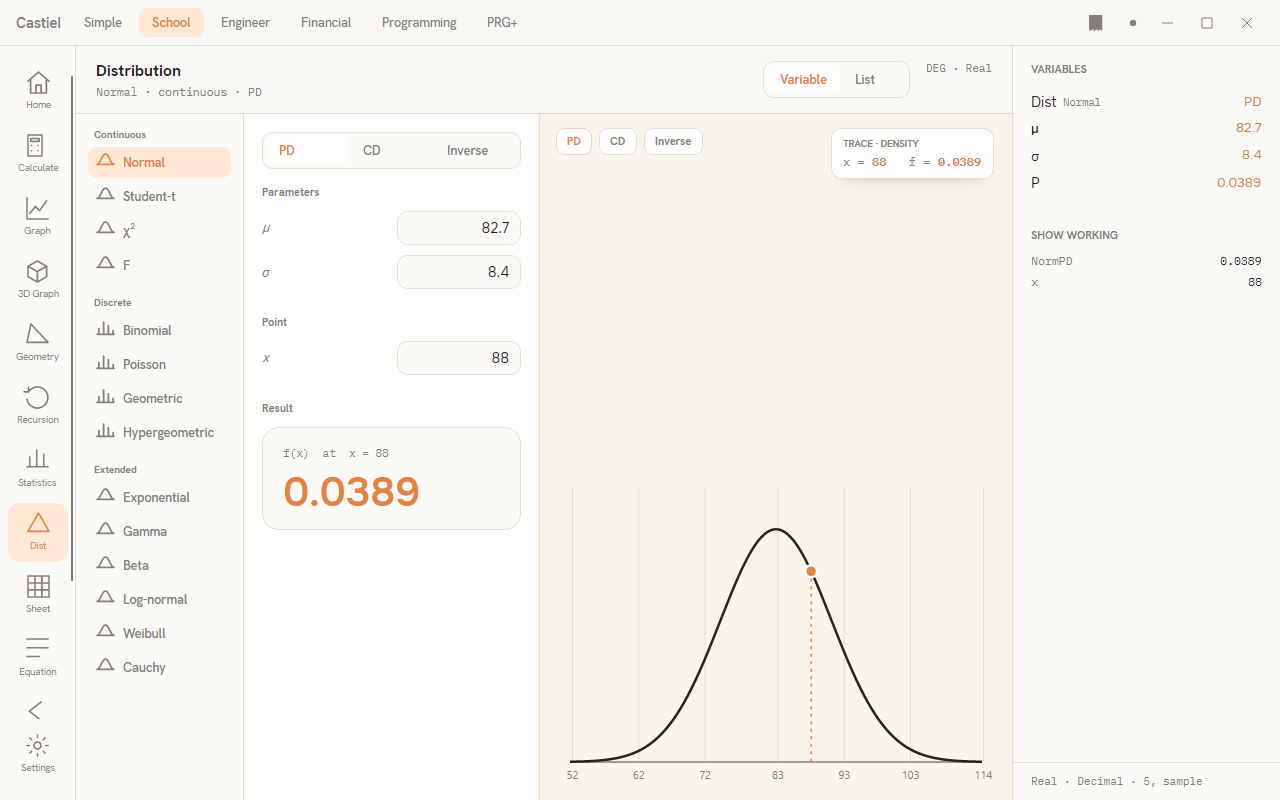Viewport: 1280px width, 800px height.
Task: Click the Castiel app name
Action: pos(38,22)
